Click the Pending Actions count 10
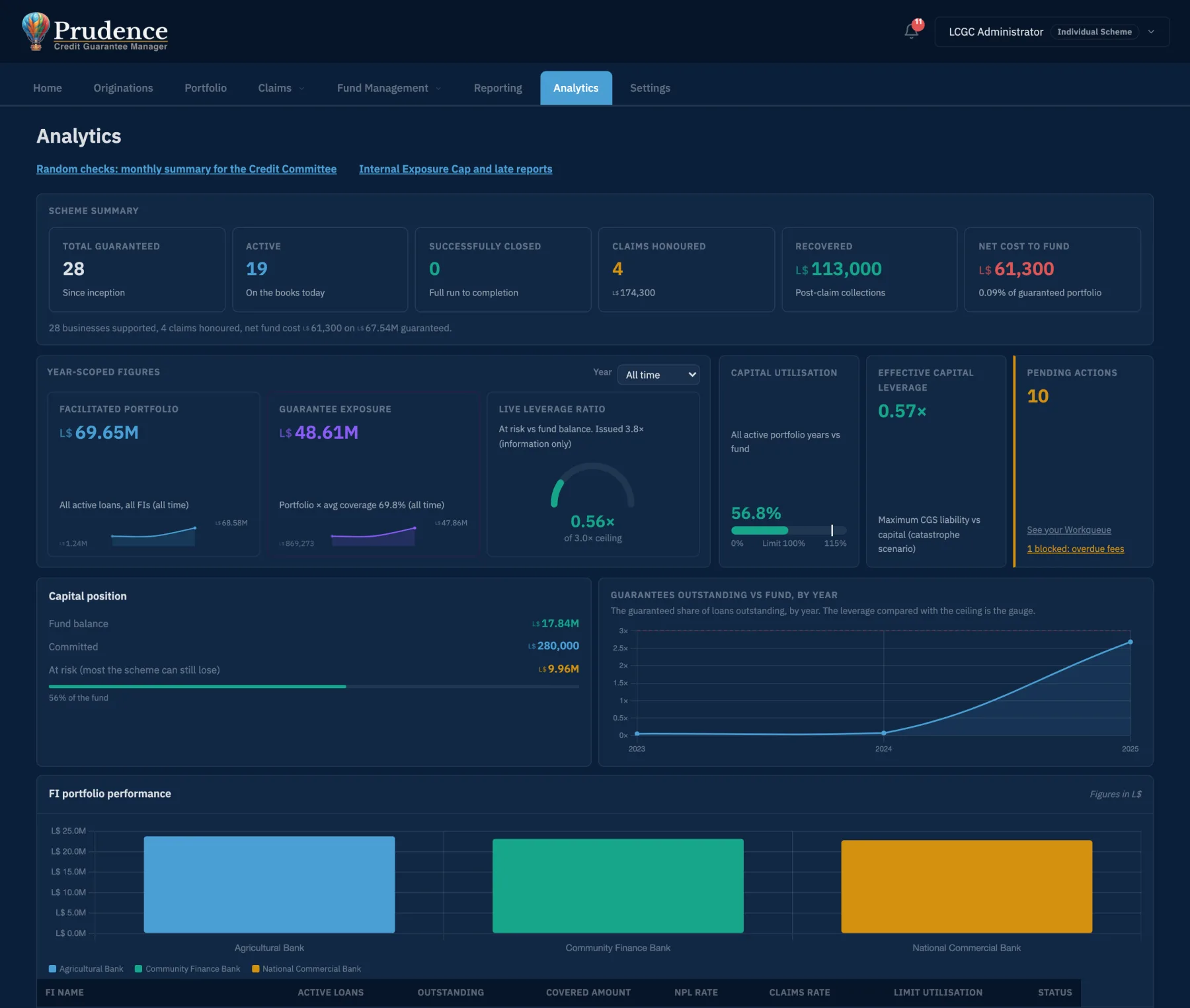This screenshot has width=1190, height=1008. [x=1037, y=396]
